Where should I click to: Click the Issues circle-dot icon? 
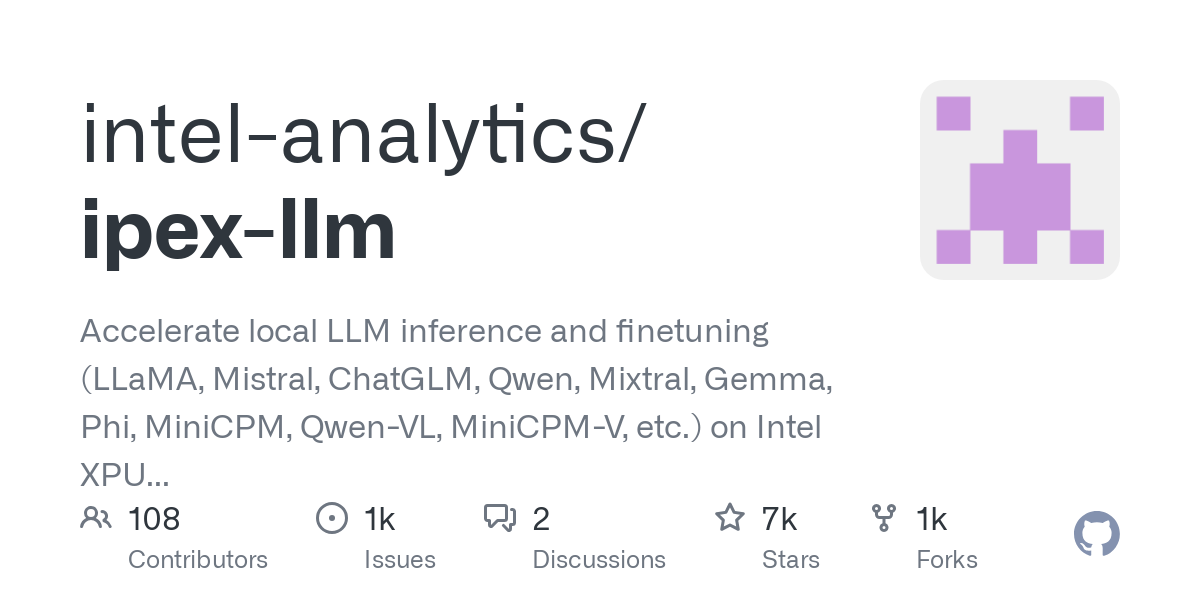coord(331,518)
